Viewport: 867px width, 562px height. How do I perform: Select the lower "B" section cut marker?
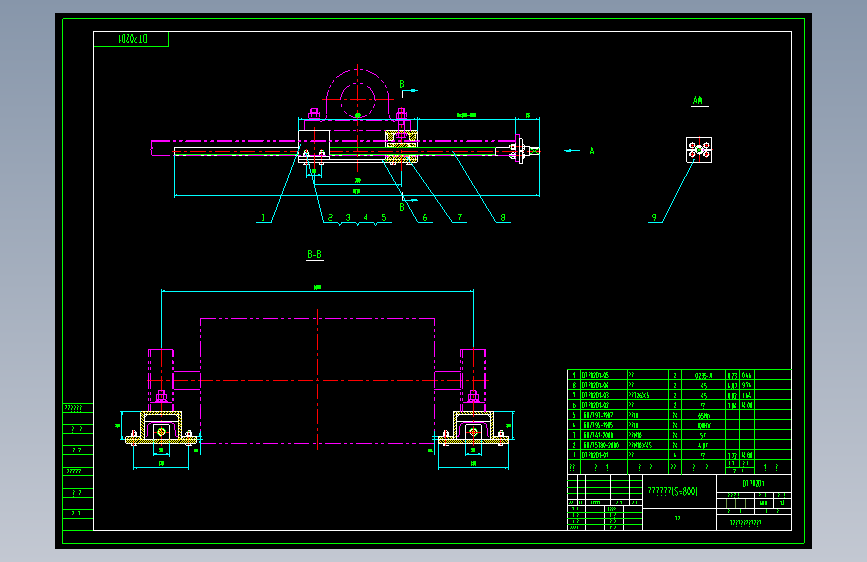403,207
